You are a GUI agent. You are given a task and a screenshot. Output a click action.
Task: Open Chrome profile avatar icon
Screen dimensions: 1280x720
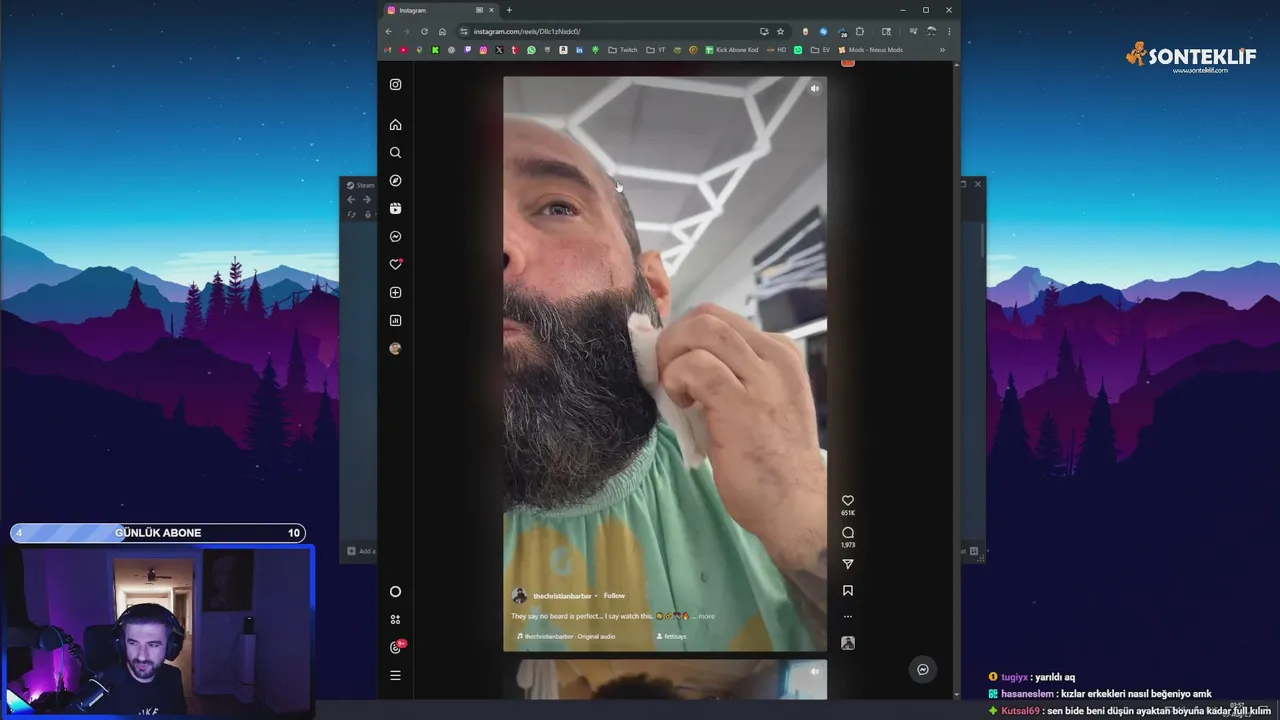(931, 31)
